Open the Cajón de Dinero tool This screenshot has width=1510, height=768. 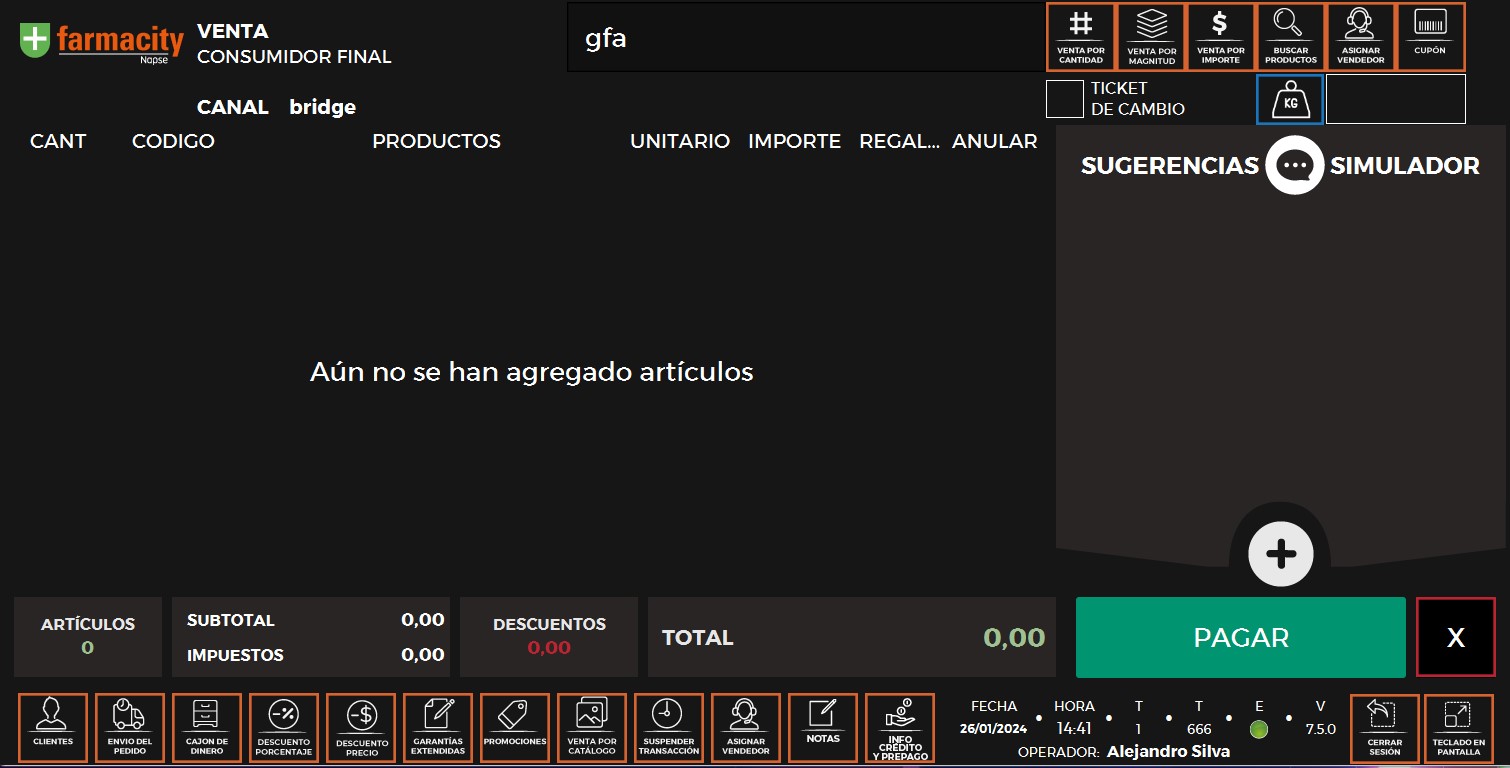tap(207, 727)
